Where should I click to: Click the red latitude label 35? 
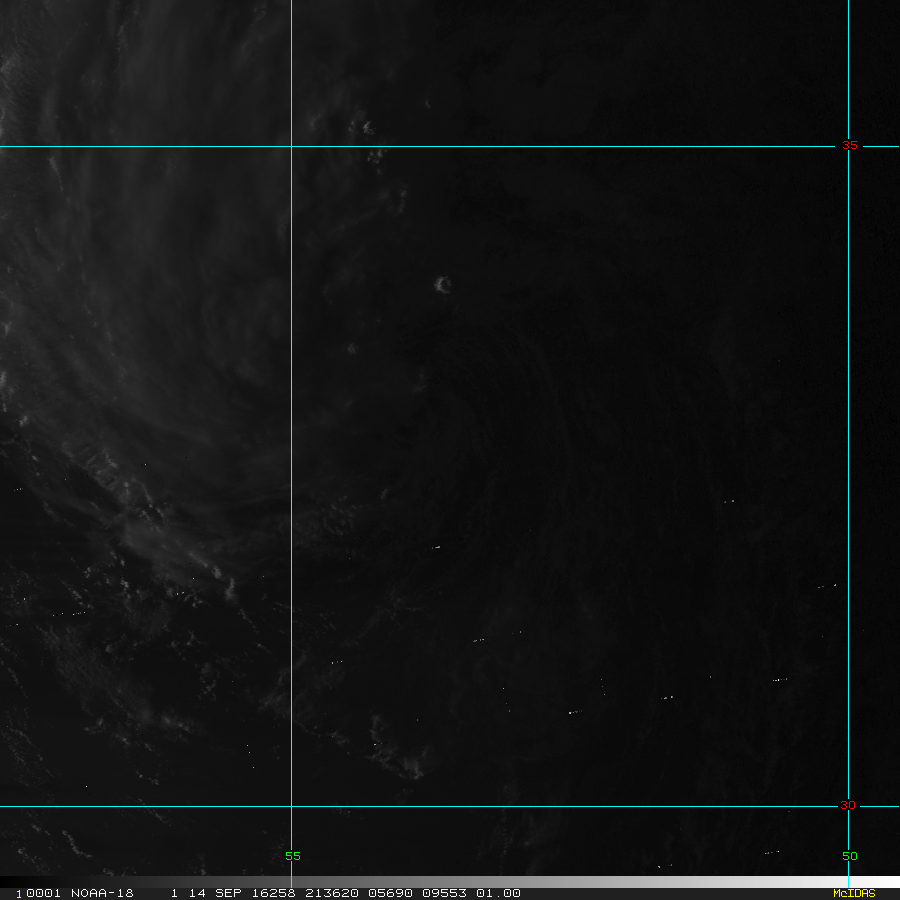pyautogui.click(x=849, y=145)
